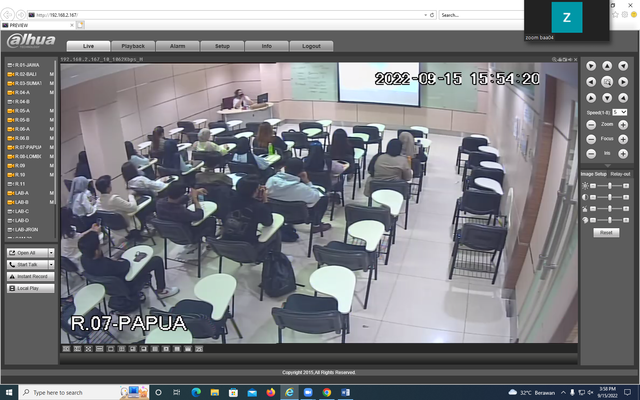
Task: Expand the Open All dropdown arrow
Action: point(51,253)
